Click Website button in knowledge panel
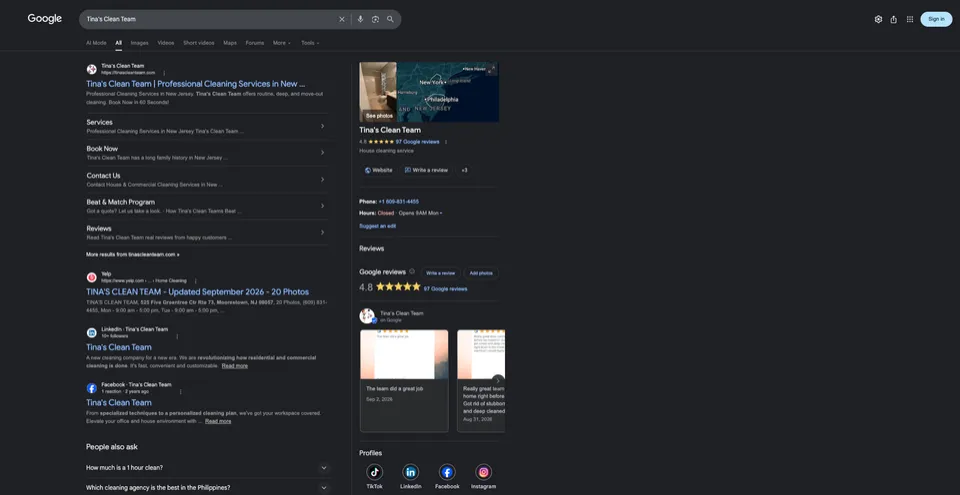 pos(378,170)
